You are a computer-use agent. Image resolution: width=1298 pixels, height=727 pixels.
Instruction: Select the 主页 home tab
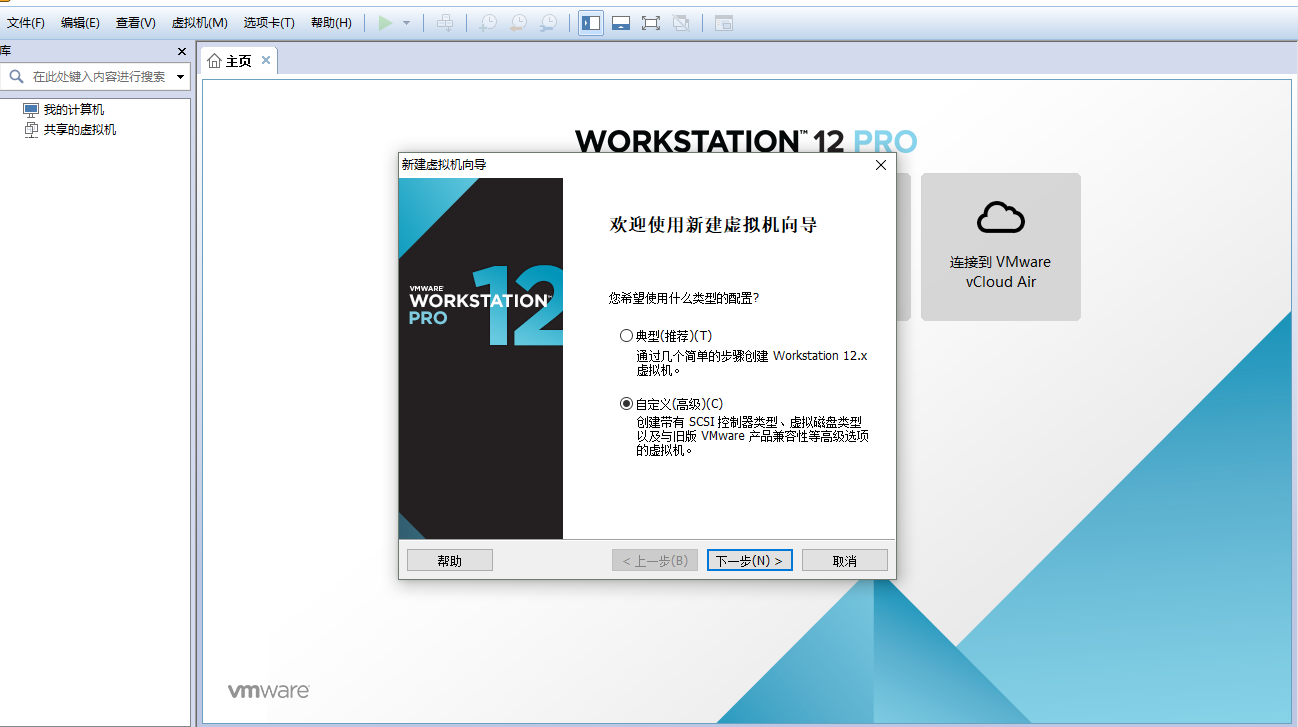click(x=239, y=61)
